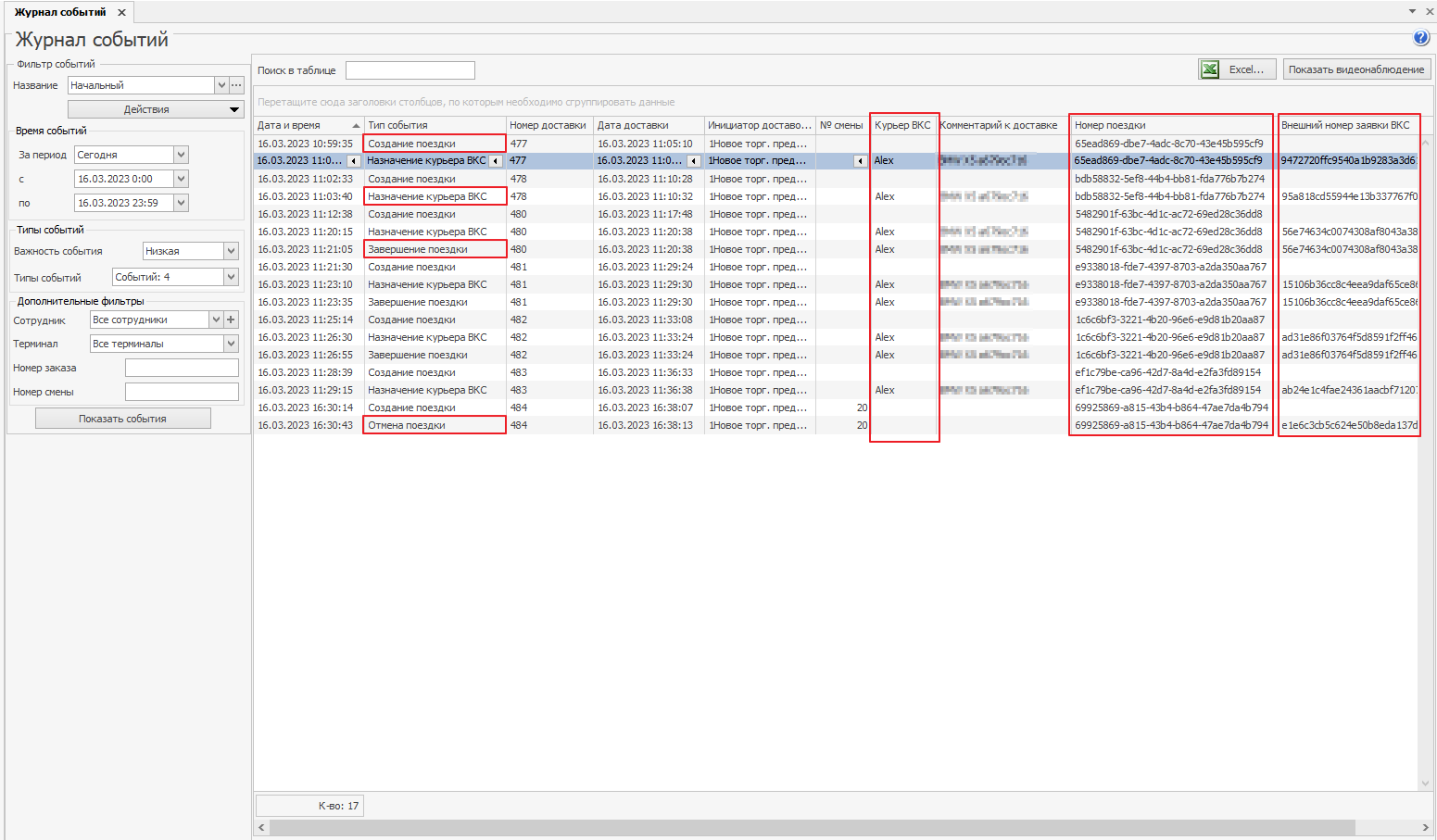Sort by Тип события column header
The image size is (1437, 840).
point(435,125)
